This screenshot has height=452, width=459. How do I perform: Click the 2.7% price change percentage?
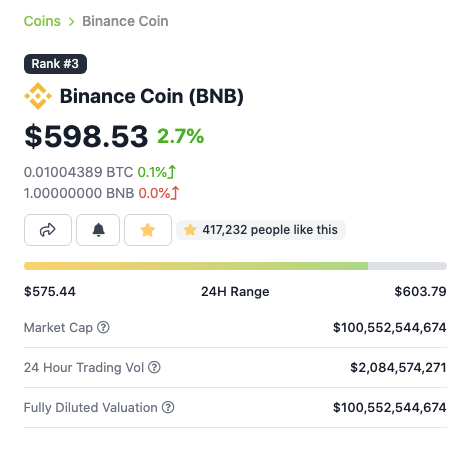pos(180,136)
